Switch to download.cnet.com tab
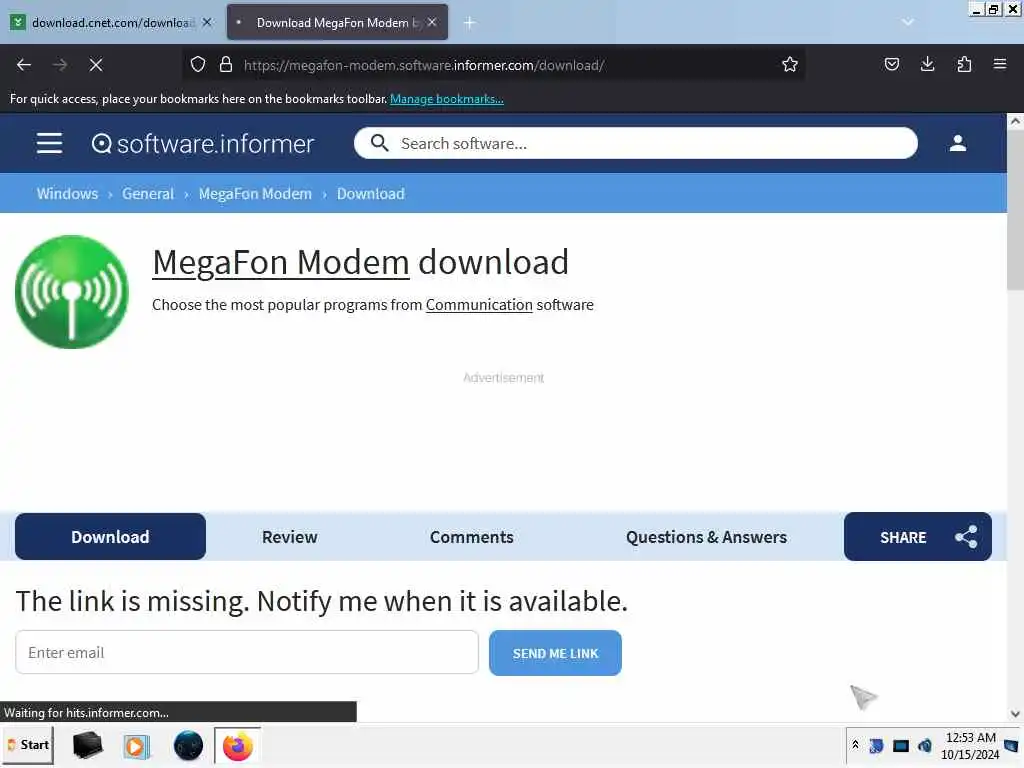Screen dimensions: 1024x768 coord(111,23)
